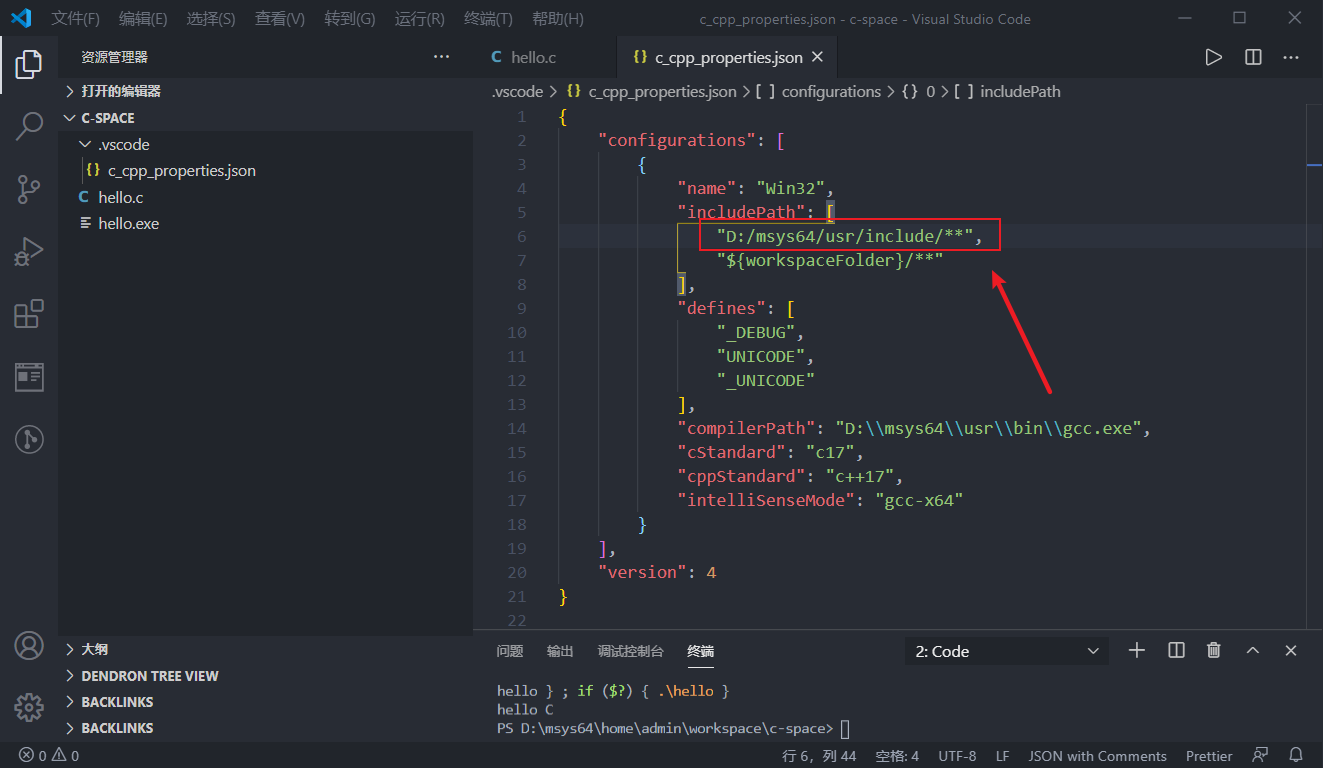Click Prettier in the status bar
This screenshot has width=1323, height=768.
(1209, 755)
